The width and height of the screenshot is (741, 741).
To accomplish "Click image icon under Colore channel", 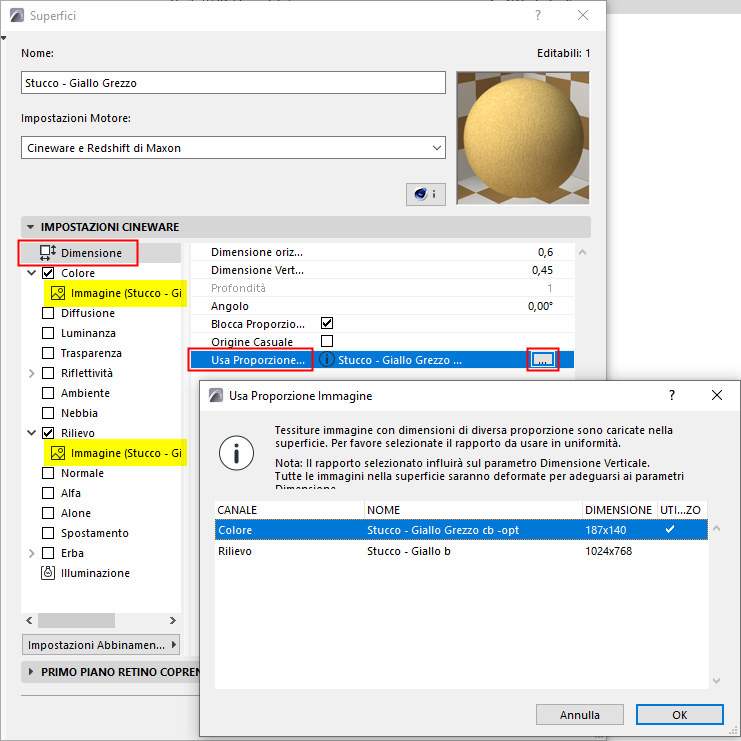I will 58,293.
